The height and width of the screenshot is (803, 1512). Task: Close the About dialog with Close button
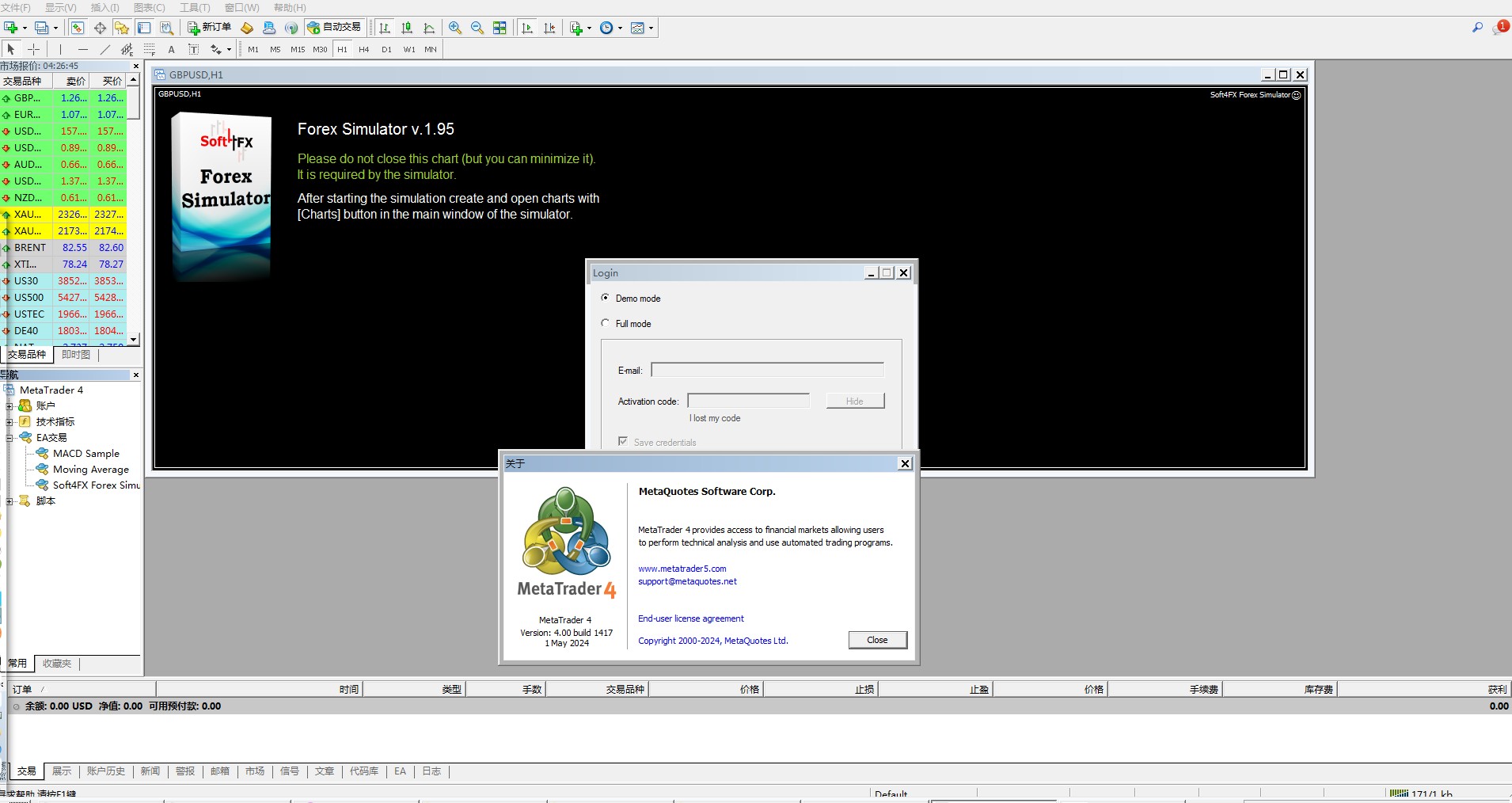pyautogui.click(x=877, y=640)
